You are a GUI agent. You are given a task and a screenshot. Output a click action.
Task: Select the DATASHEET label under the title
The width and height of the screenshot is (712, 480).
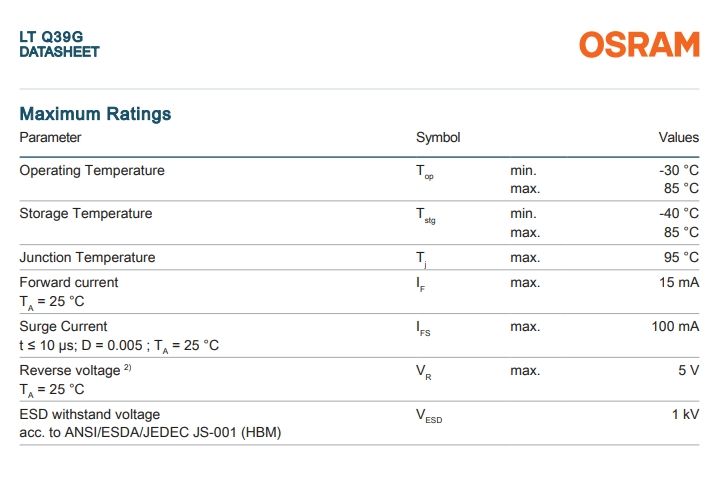(59, 52)
